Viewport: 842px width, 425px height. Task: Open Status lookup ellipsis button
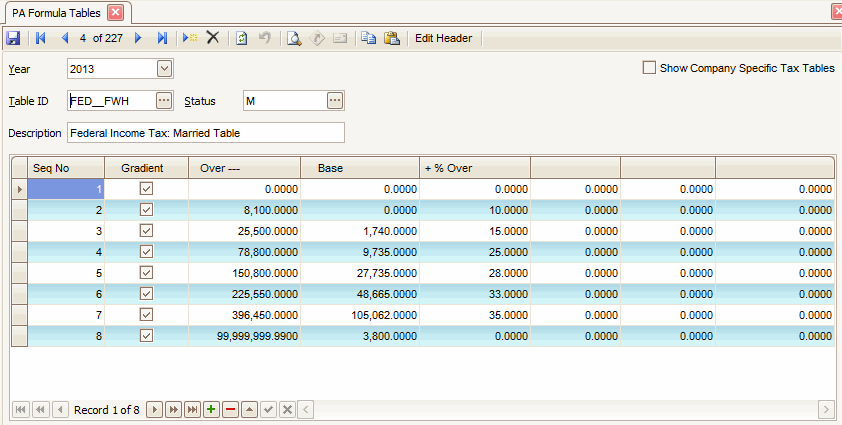[335, 101]
